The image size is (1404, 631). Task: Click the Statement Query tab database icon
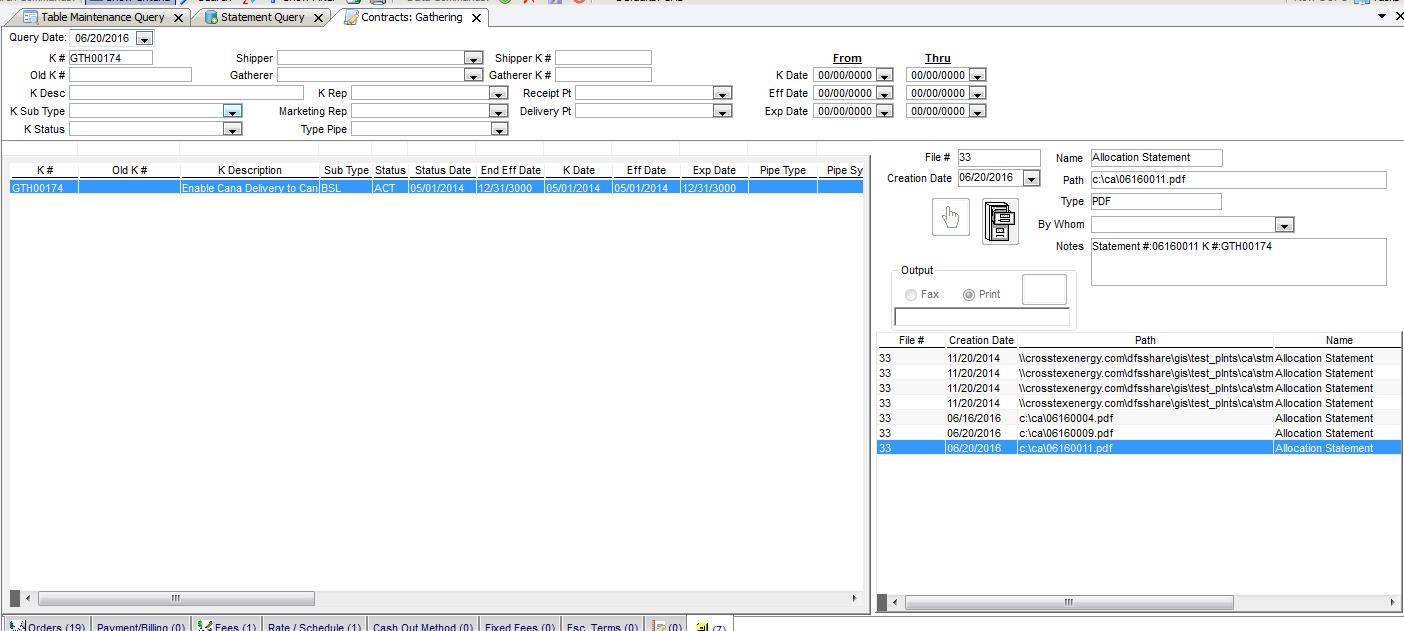click(x=211, y=18)
